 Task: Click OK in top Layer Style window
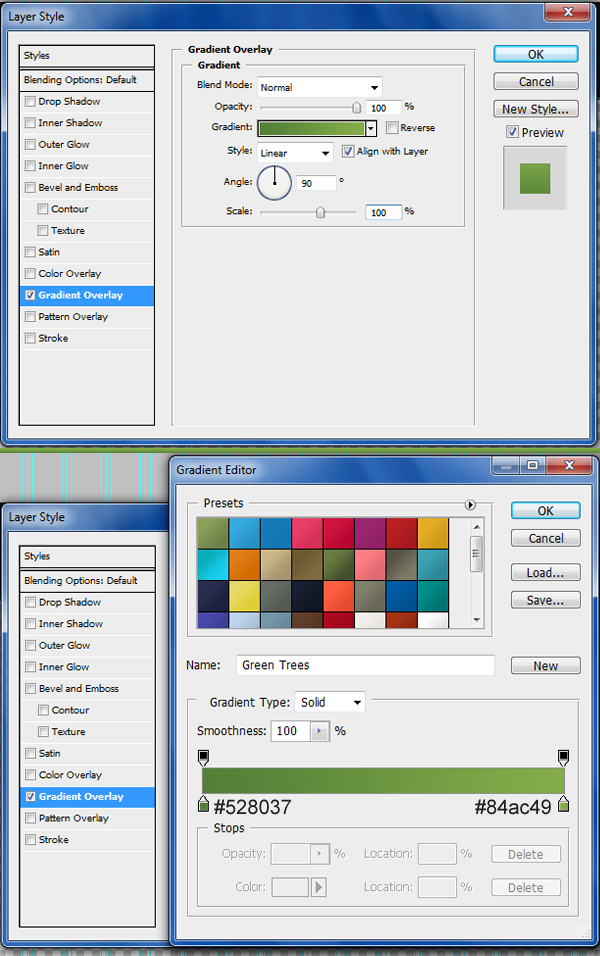pyautogui.click(x=536, y=54)
